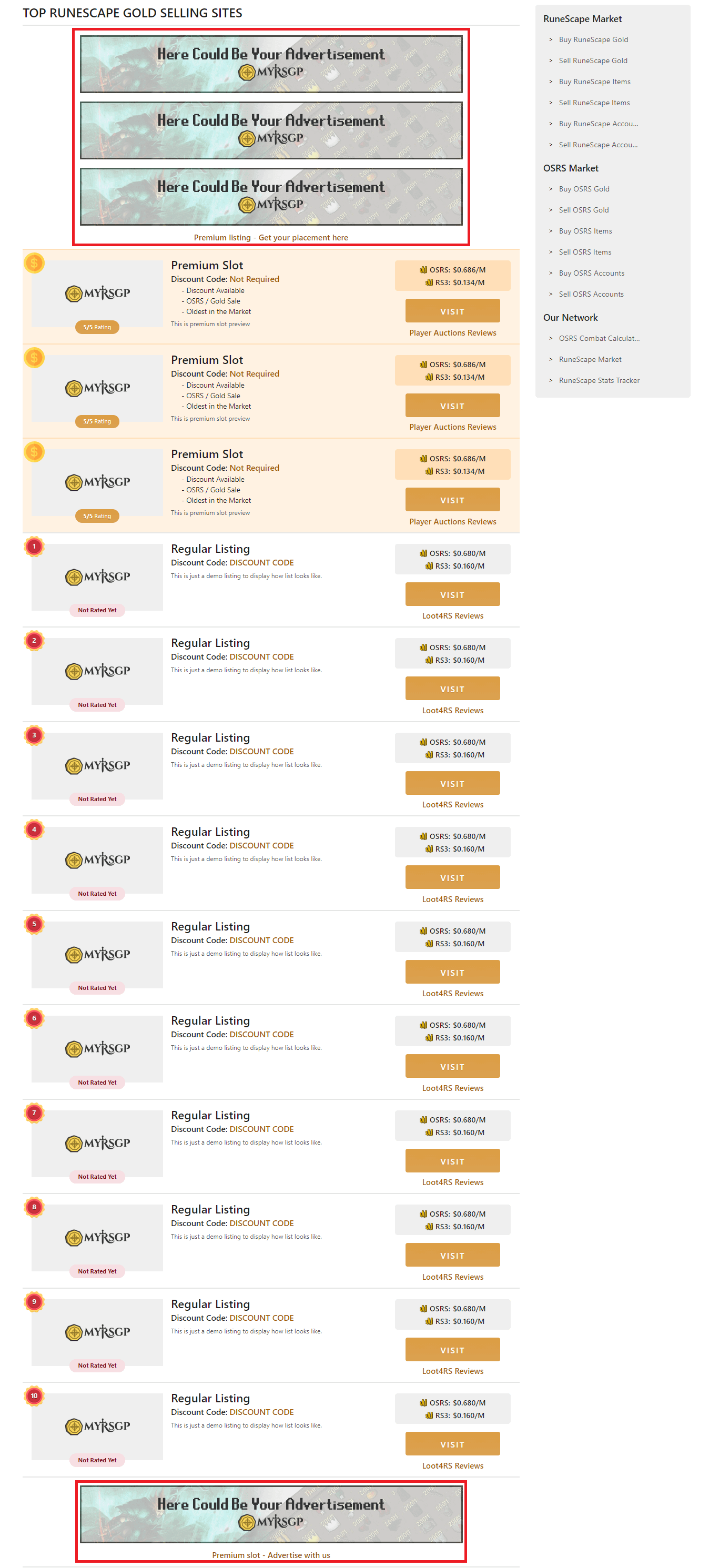Click the gold coin badge on third Premium Slot
This screenshot has height=1568, width=709.
click(x=34, y=452)
